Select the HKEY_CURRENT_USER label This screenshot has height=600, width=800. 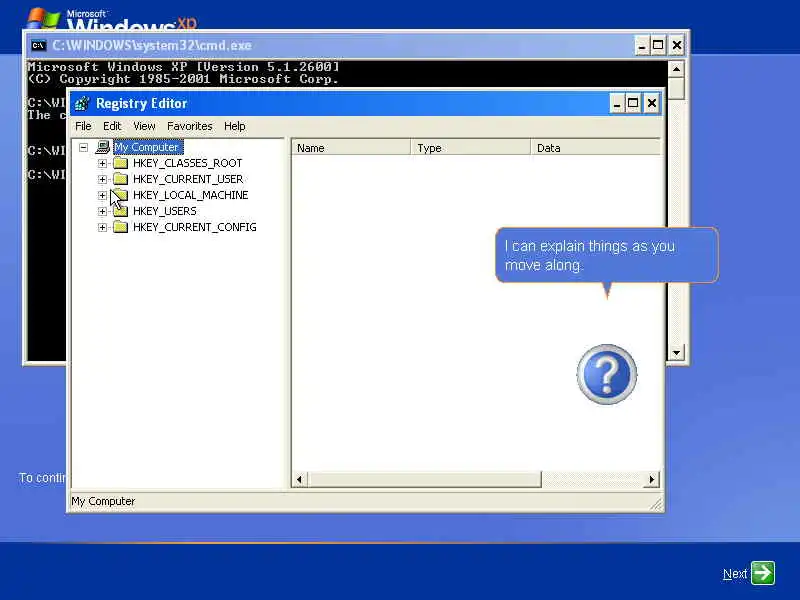coord(188,179)
